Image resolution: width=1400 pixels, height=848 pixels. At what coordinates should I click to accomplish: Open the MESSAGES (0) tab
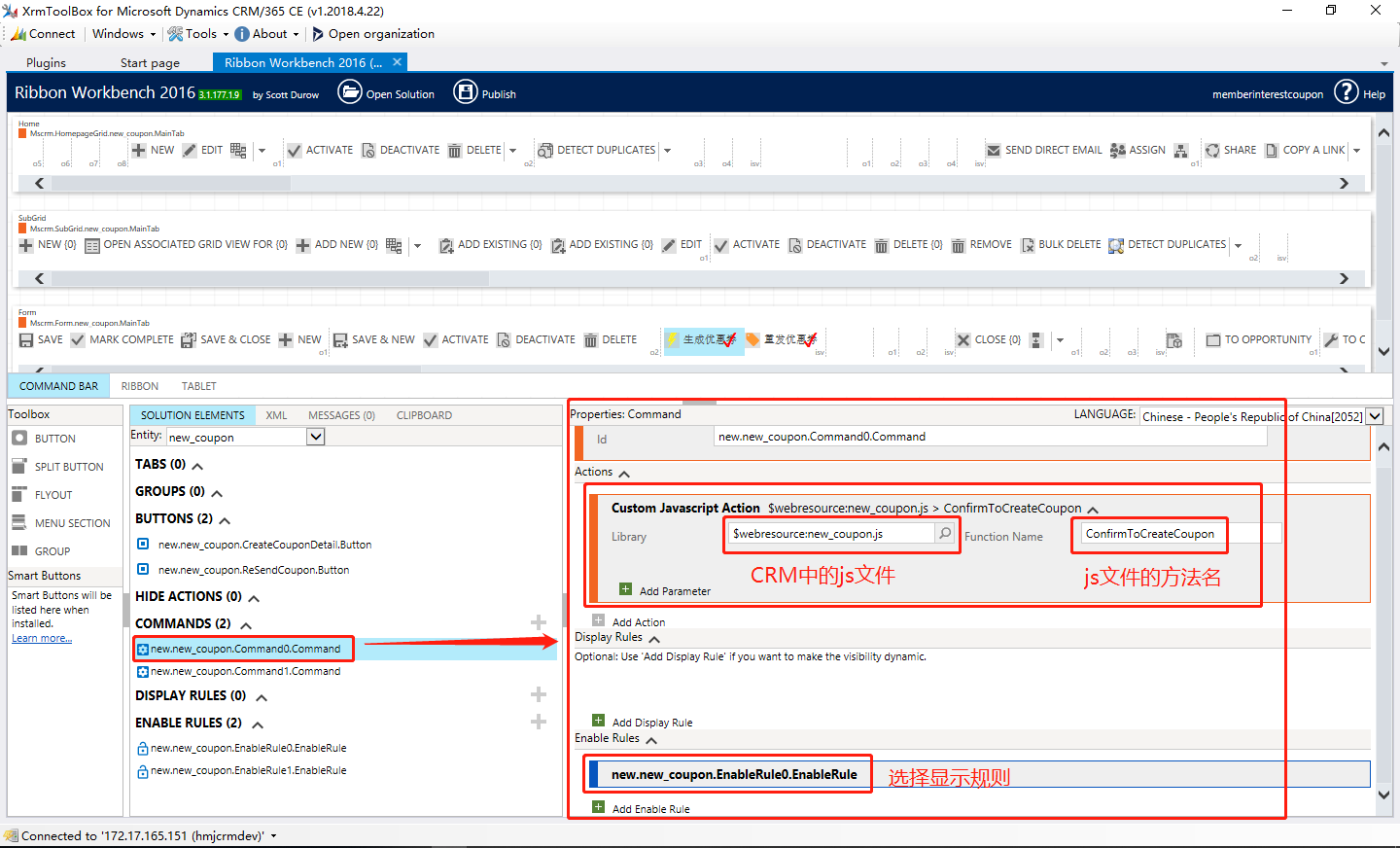pos(341,415)
